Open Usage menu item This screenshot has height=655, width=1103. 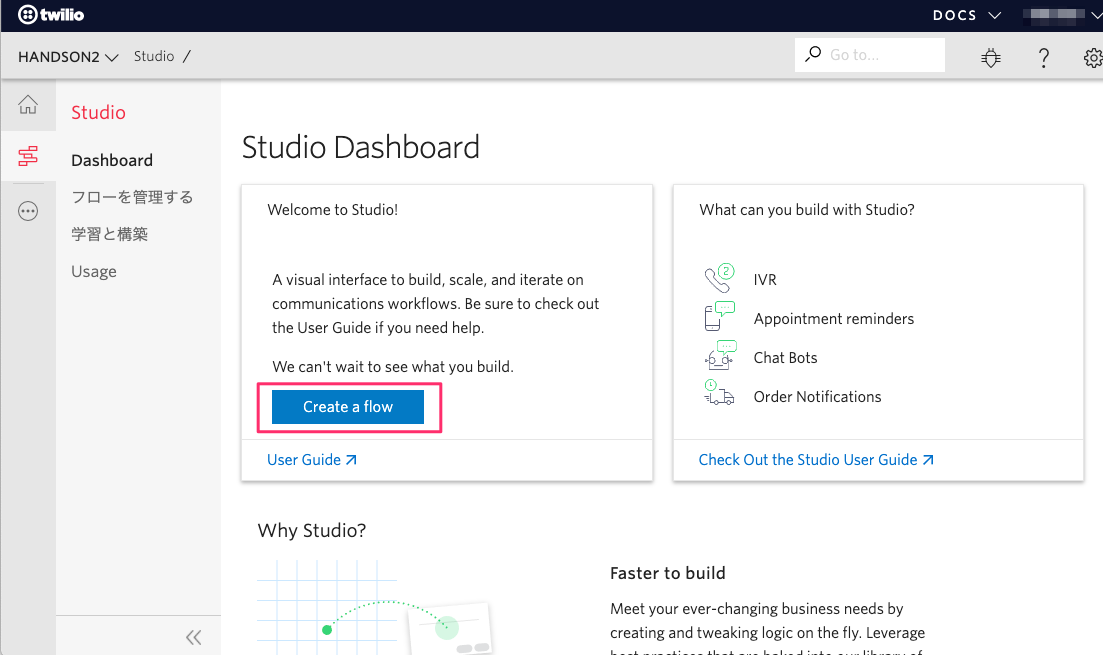point(94,272)
